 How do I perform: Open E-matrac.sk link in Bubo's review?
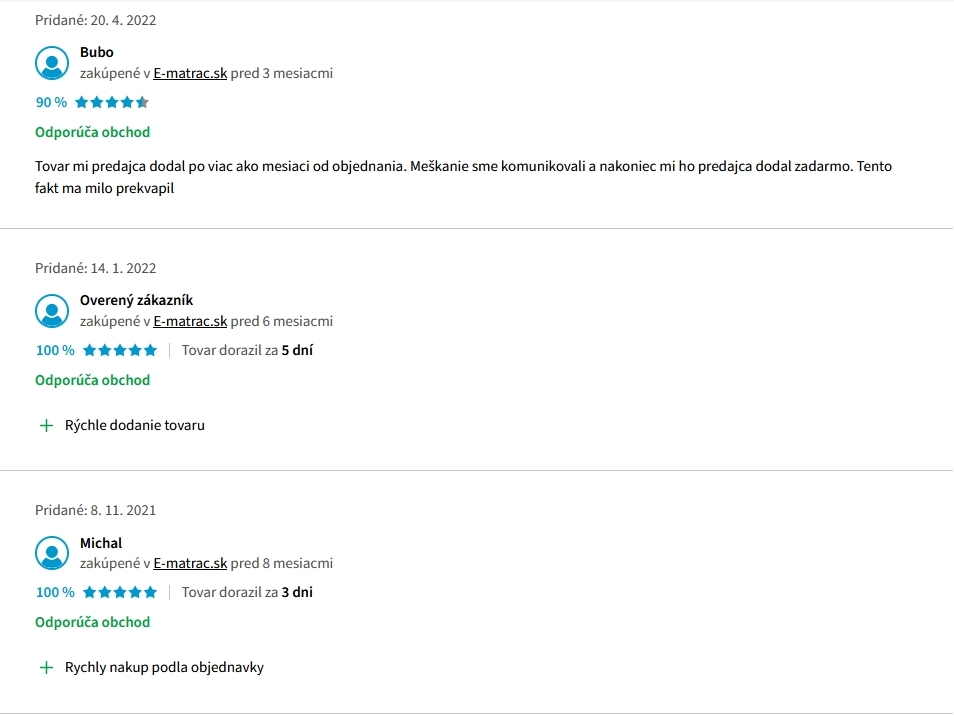click(x=190, y=73)
